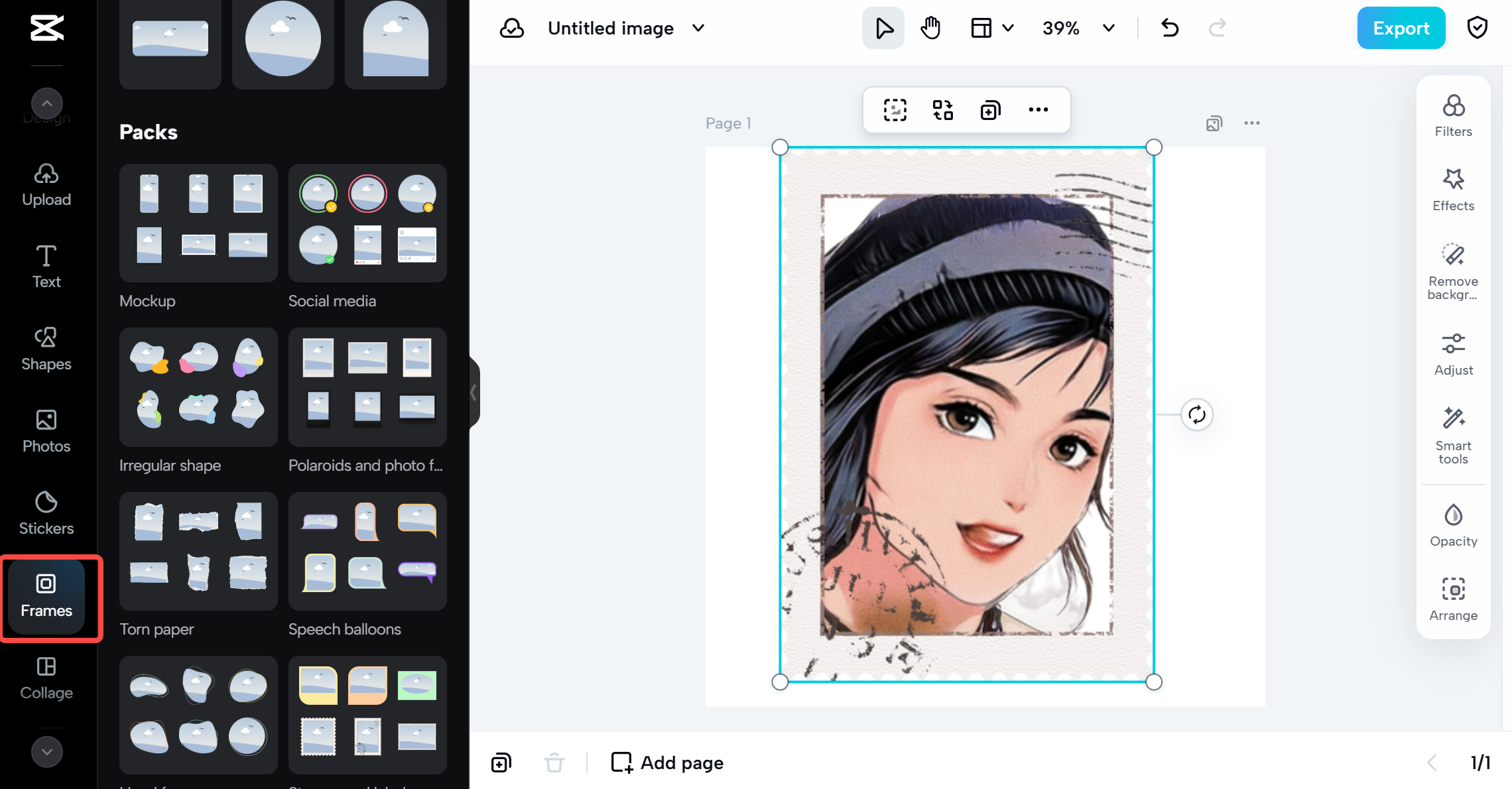
Task: Open the more options menu above the canvas
Action: pos(1253,123)
